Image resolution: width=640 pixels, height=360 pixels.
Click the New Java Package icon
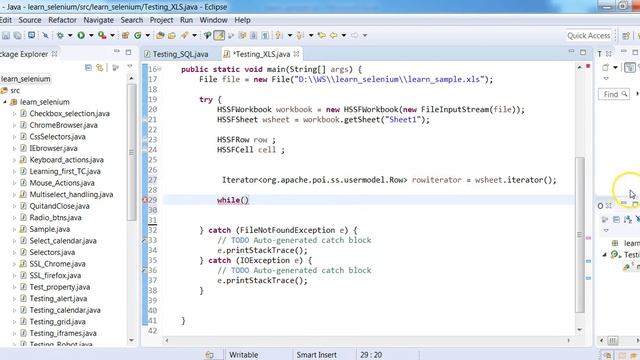coord(125,36)
